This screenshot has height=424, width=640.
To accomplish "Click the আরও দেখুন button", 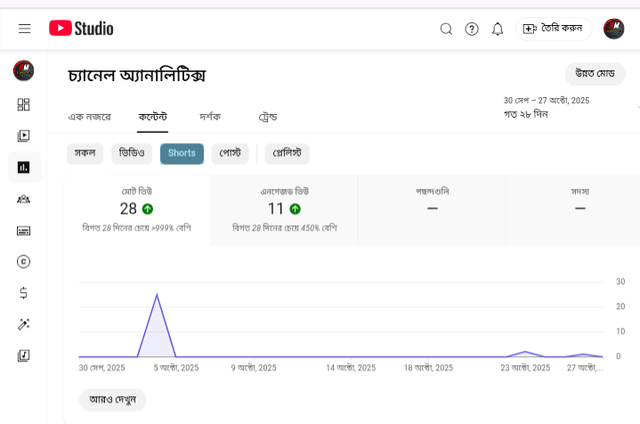I will pos(112,399).
